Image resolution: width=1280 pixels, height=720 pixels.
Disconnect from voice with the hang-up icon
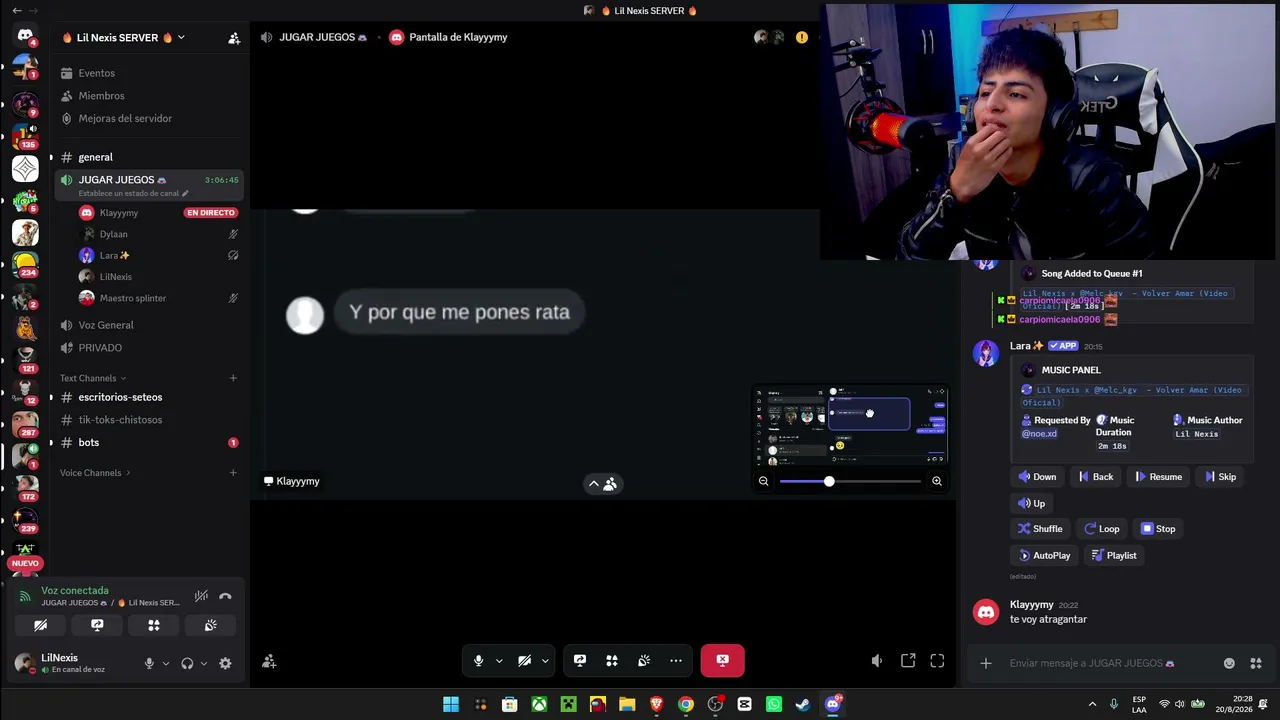pyautogui.click(x=225, y=596)
